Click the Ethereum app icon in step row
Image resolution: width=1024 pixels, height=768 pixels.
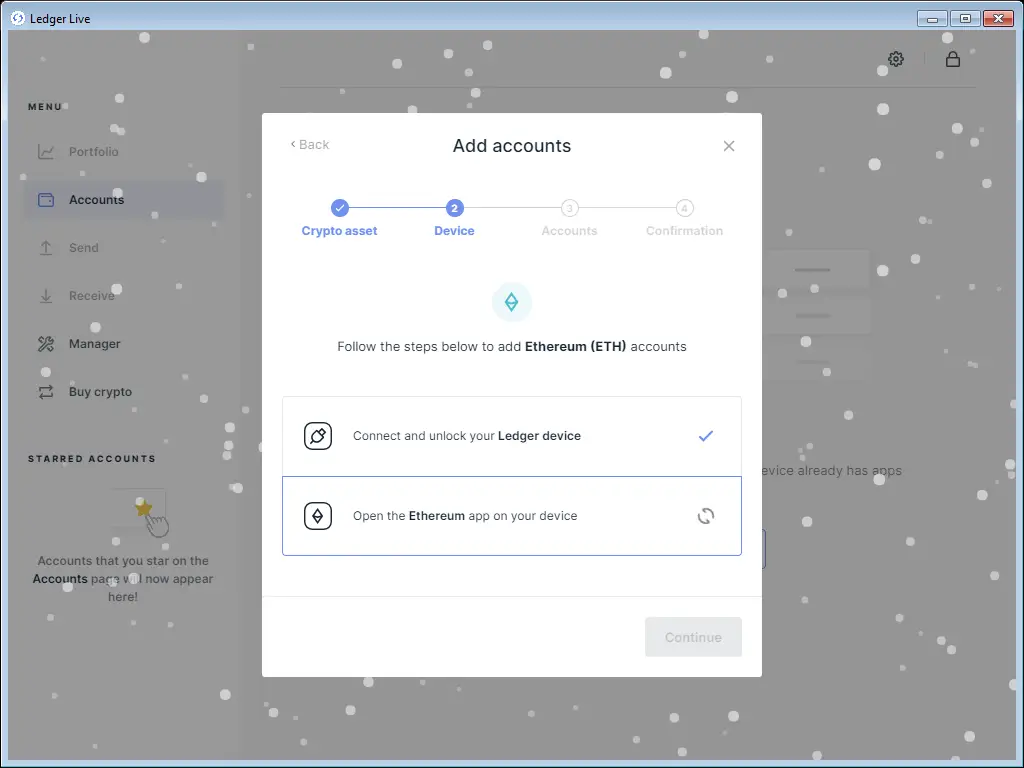point(318,516)
